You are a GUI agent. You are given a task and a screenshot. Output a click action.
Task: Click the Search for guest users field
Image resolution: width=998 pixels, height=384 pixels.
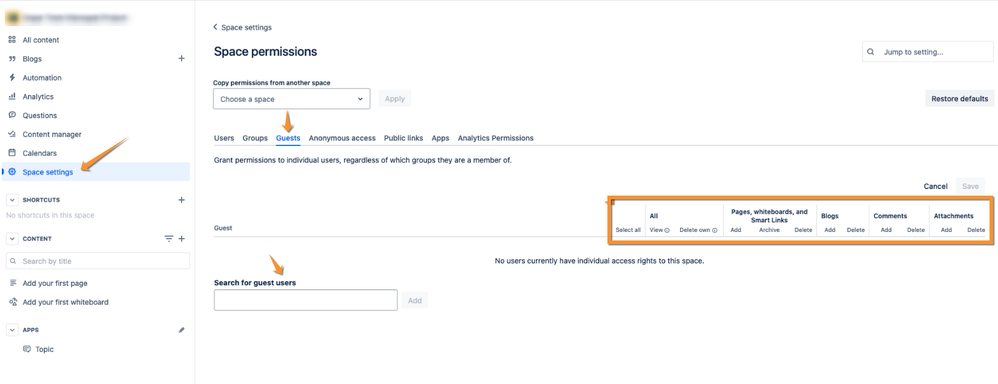[x=306, y=300]
